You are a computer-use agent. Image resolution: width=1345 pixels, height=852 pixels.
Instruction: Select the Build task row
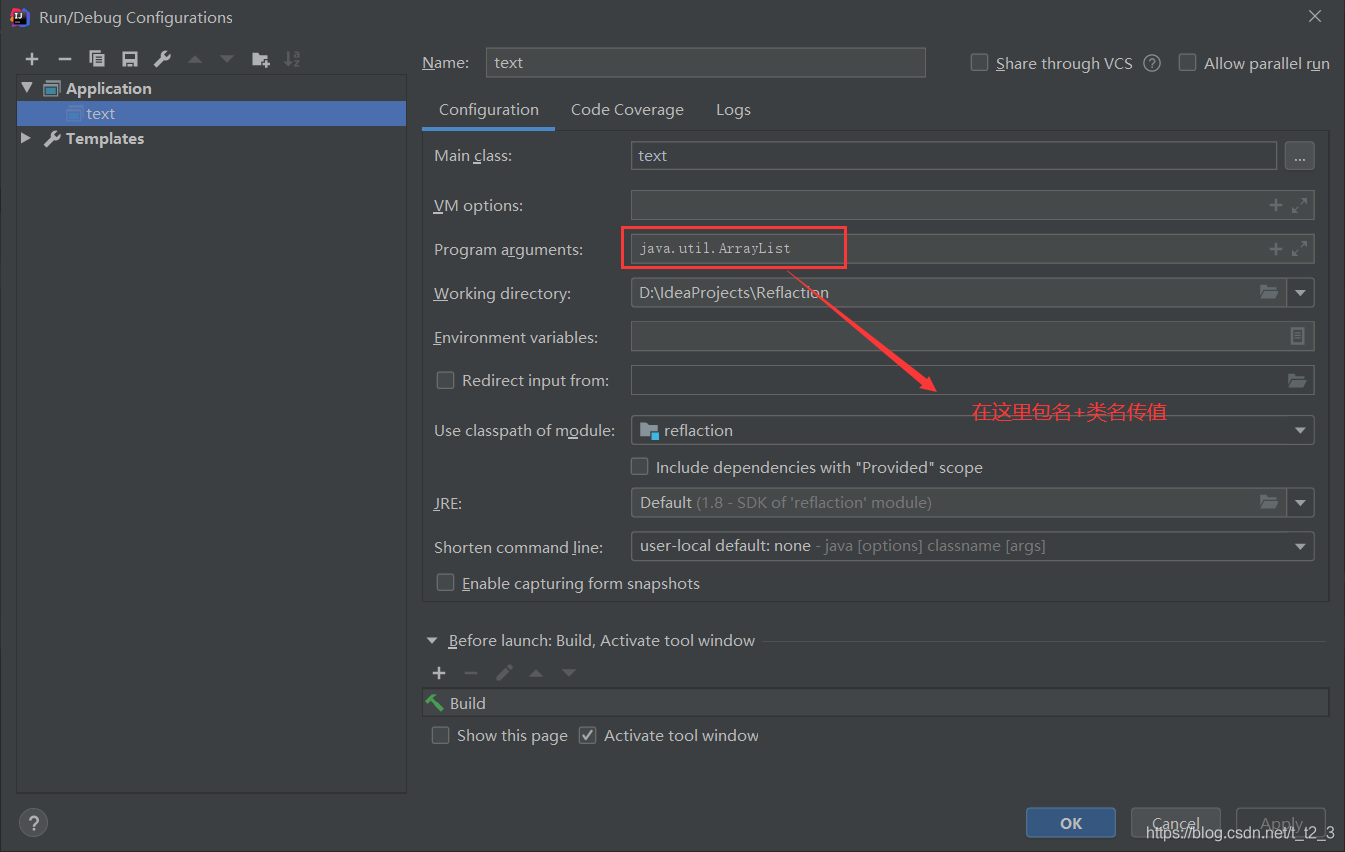(876, 703)
